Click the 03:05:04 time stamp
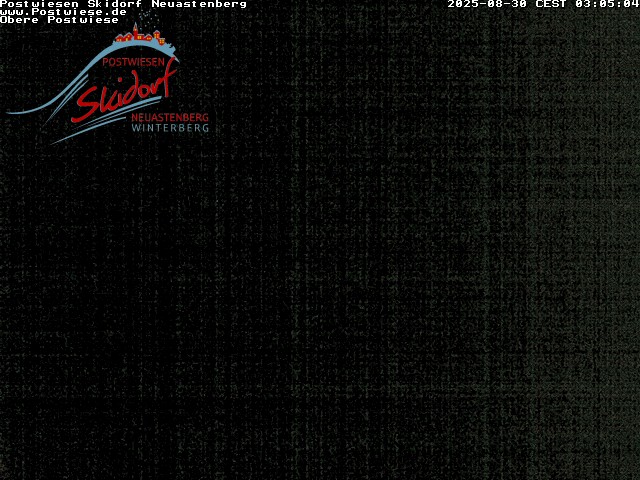This screenshot has height=480, width=640. tap(607, 4)
